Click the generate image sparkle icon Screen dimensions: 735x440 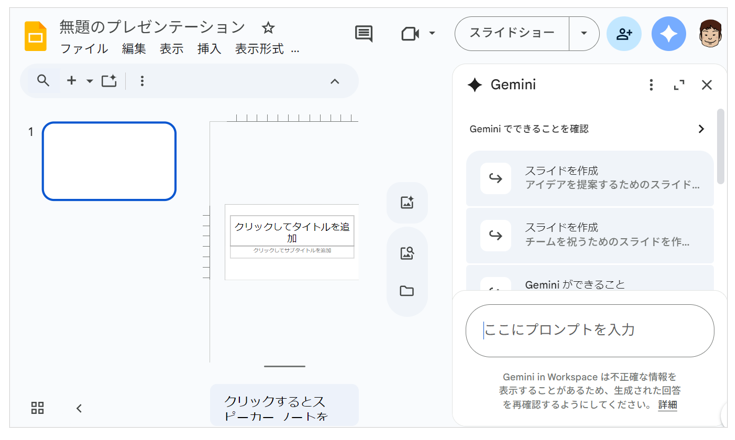[407, 202]
